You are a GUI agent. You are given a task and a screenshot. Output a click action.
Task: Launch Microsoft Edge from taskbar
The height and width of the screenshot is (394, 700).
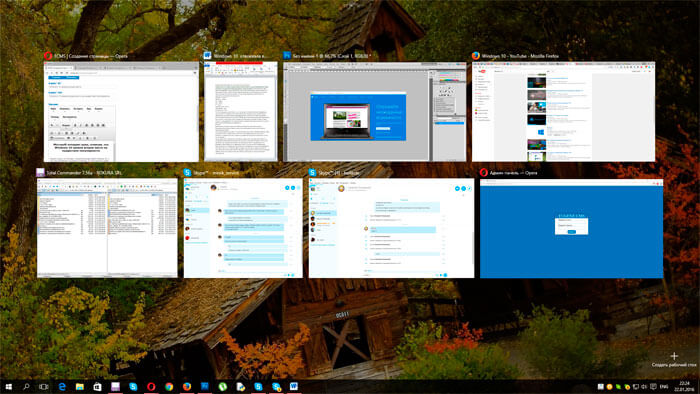[x=62, y=387]
